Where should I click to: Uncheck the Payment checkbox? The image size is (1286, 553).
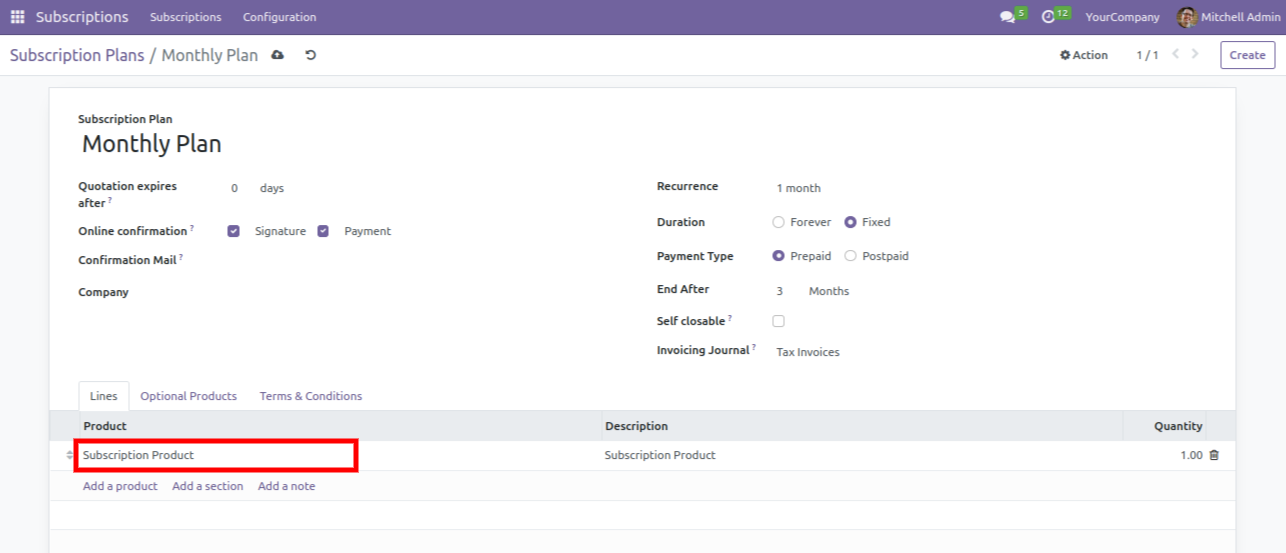324,231
